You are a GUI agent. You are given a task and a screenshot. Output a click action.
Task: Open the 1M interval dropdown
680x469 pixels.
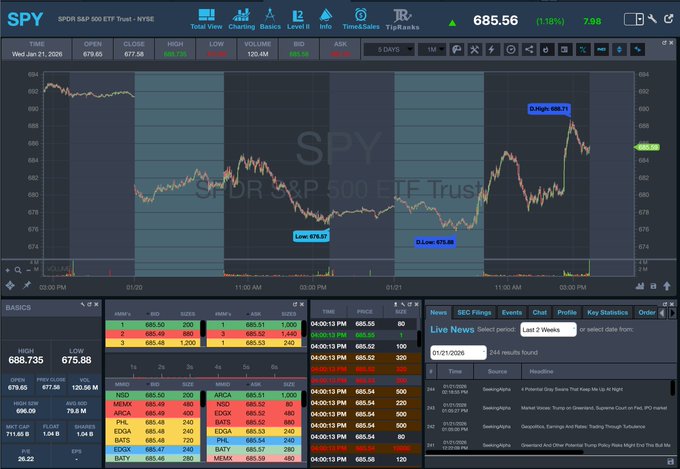[432, 49]
